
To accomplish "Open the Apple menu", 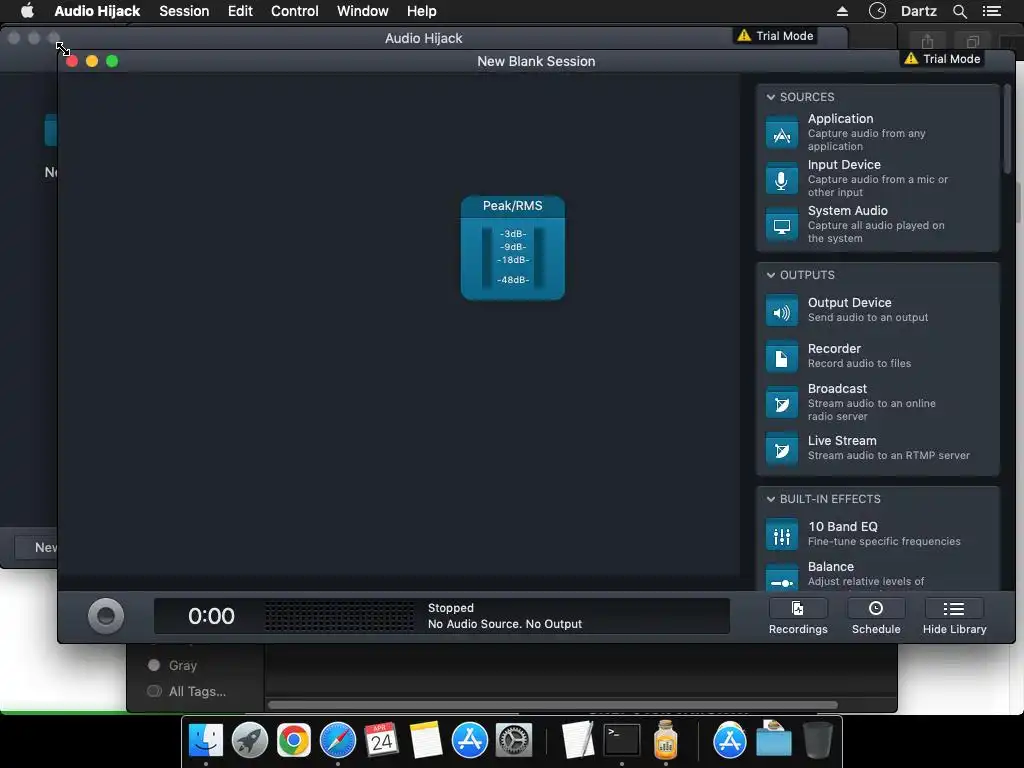I will click(x=27, y=11).
